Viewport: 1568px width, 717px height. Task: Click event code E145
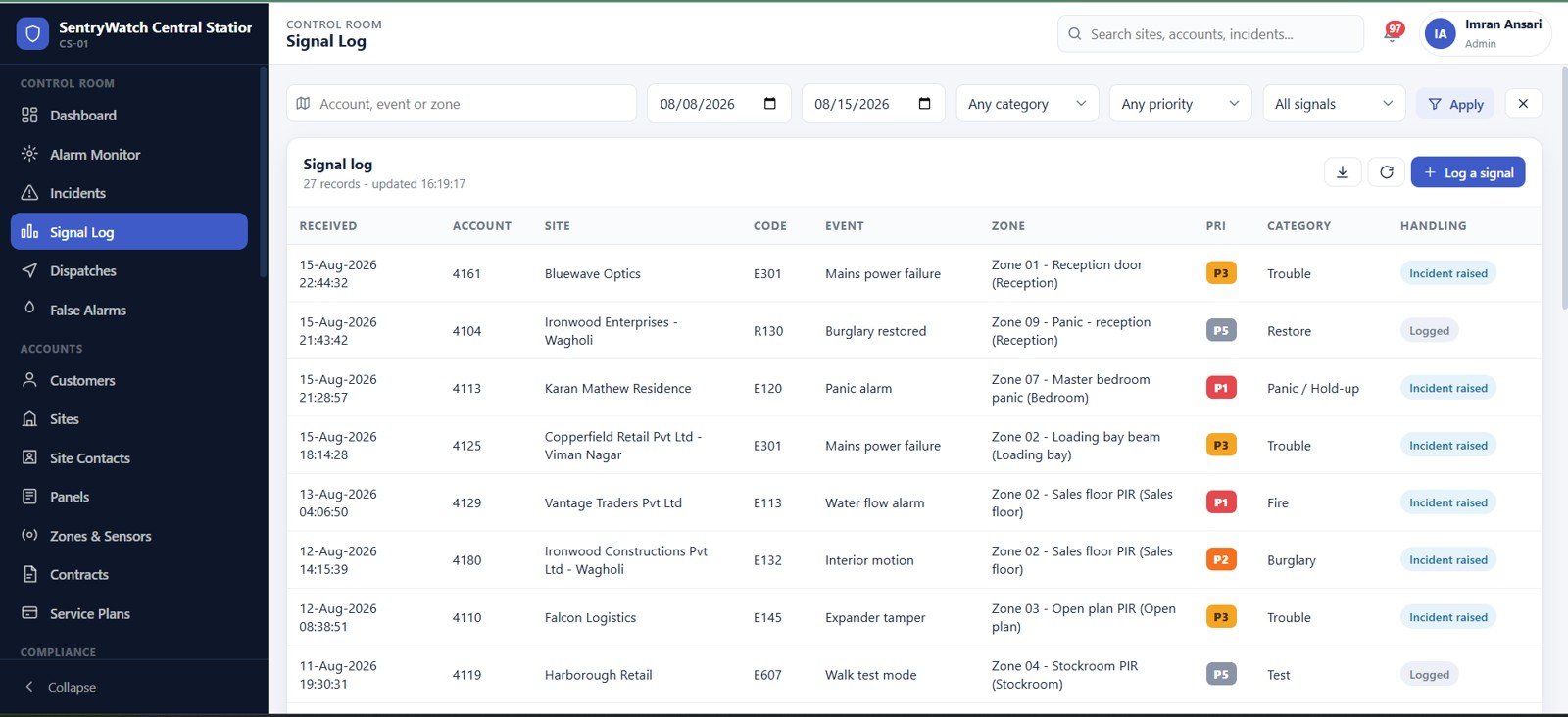click(x=767, y=617)
